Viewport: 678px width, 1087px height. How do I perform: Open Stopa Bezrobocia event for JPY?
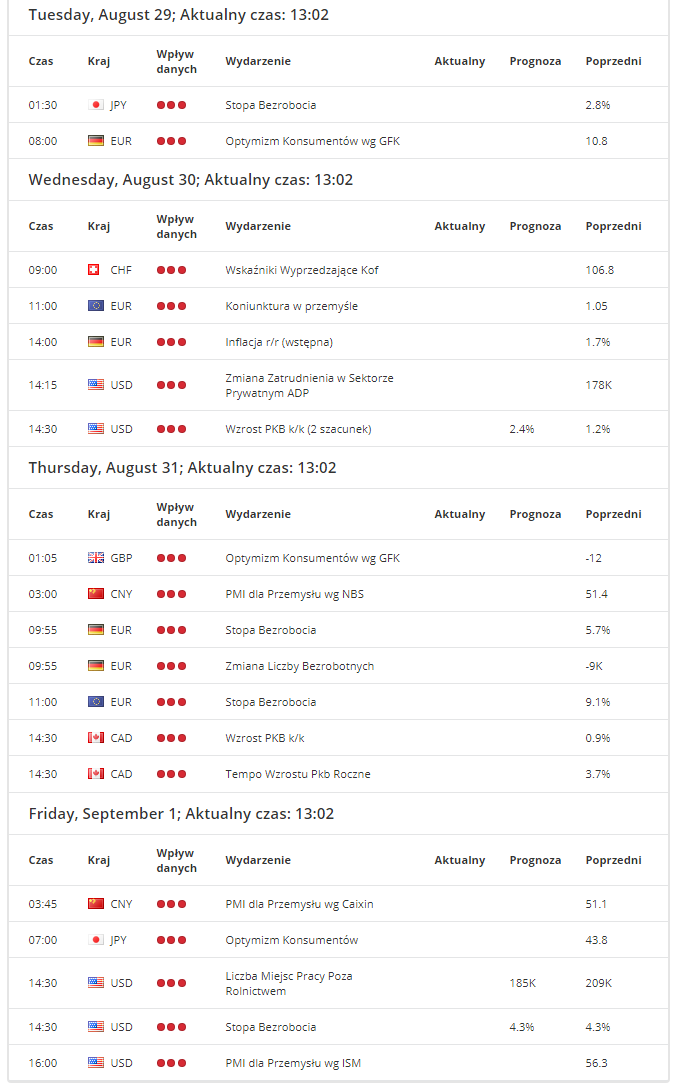pyautogui.click(x=270, y=105)
